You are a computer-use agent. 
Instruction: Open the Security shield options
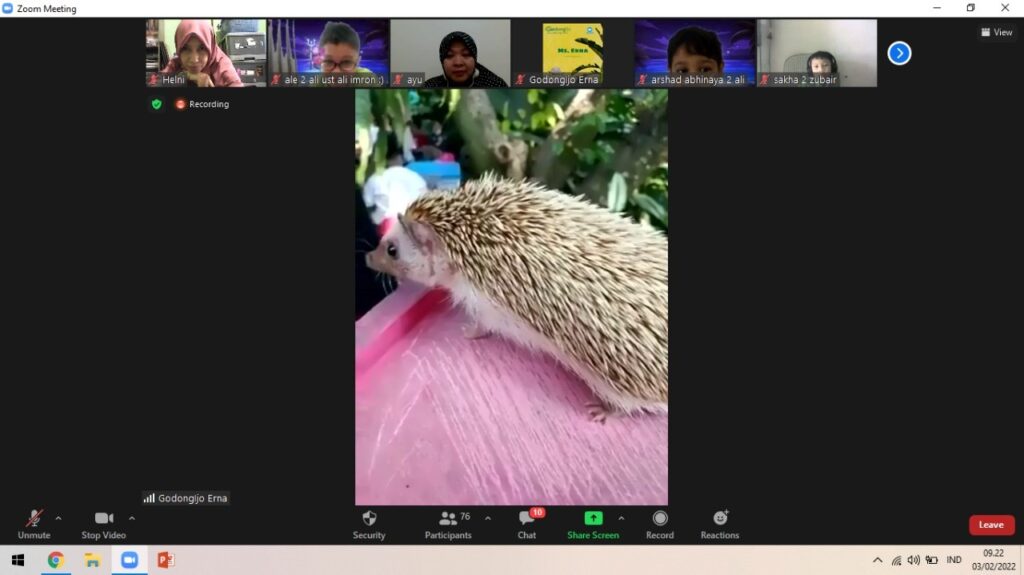tap(369, 524)
